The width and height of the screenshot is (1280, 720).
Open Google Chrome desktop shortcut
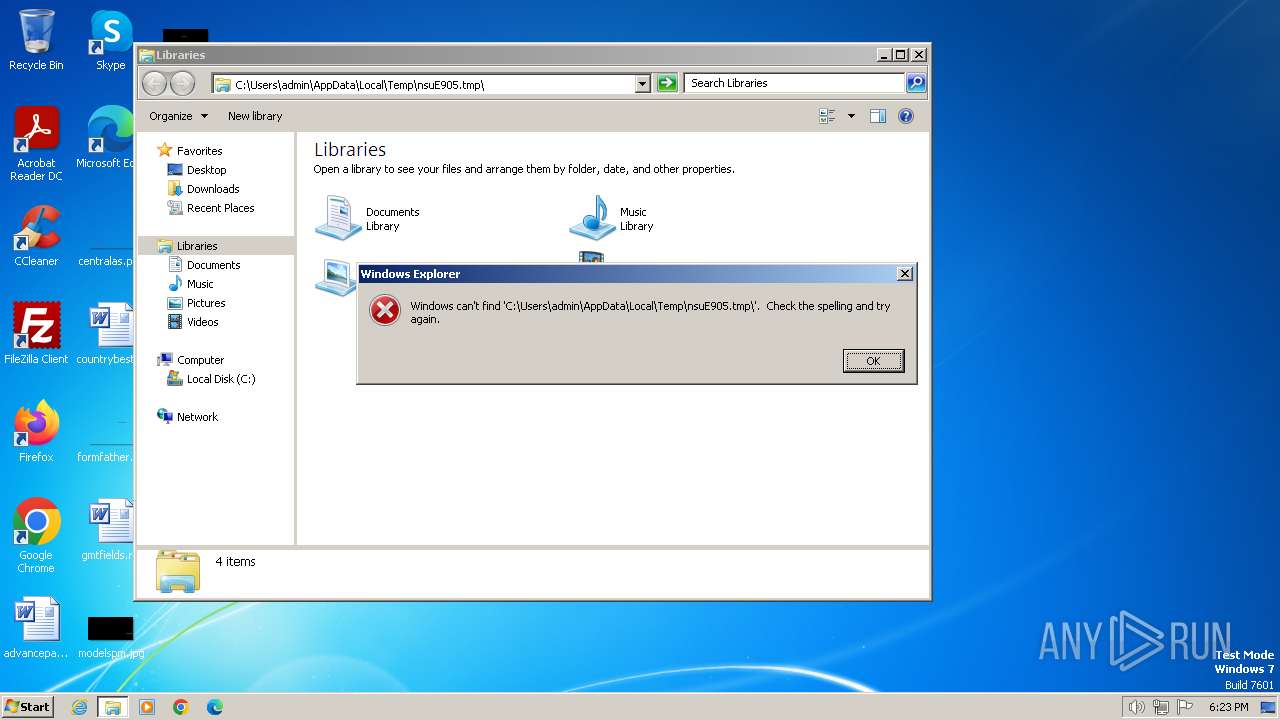[x=36, y=536]
